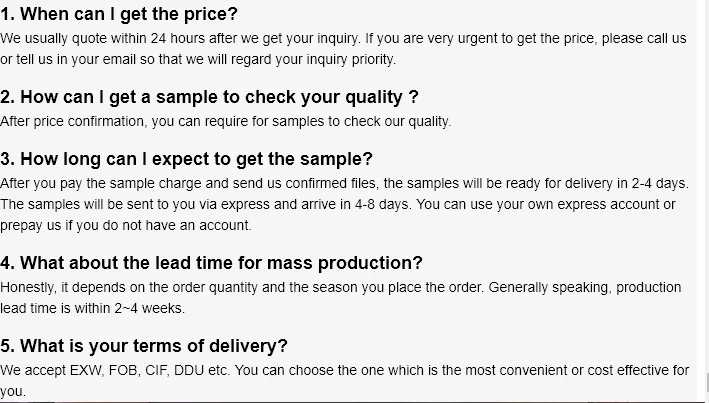
Task: Click the word "DDU" in the delivery terms
Action: (x=192, y=370)
